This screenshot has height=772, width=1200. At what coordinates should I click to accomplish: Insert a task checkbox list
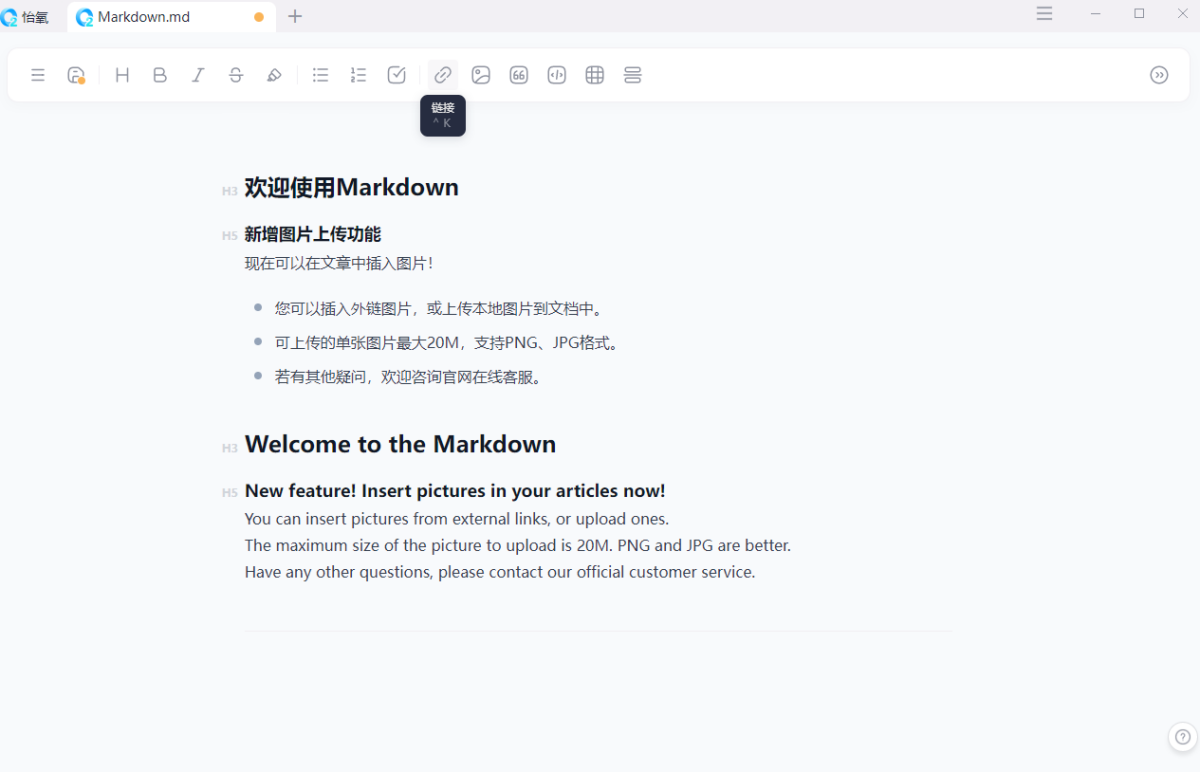(397, 75)
